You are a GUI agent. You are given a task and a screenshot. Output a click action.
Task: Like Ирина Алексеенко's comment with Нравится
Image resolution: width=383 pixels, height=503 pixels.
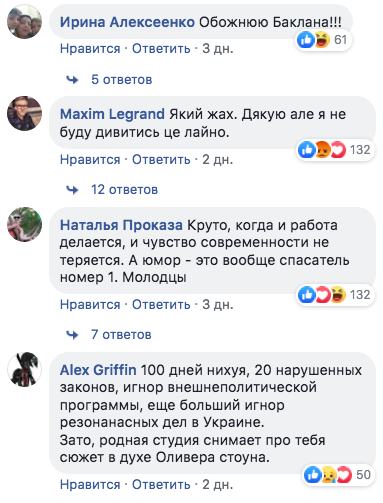[x=90, y=49]
